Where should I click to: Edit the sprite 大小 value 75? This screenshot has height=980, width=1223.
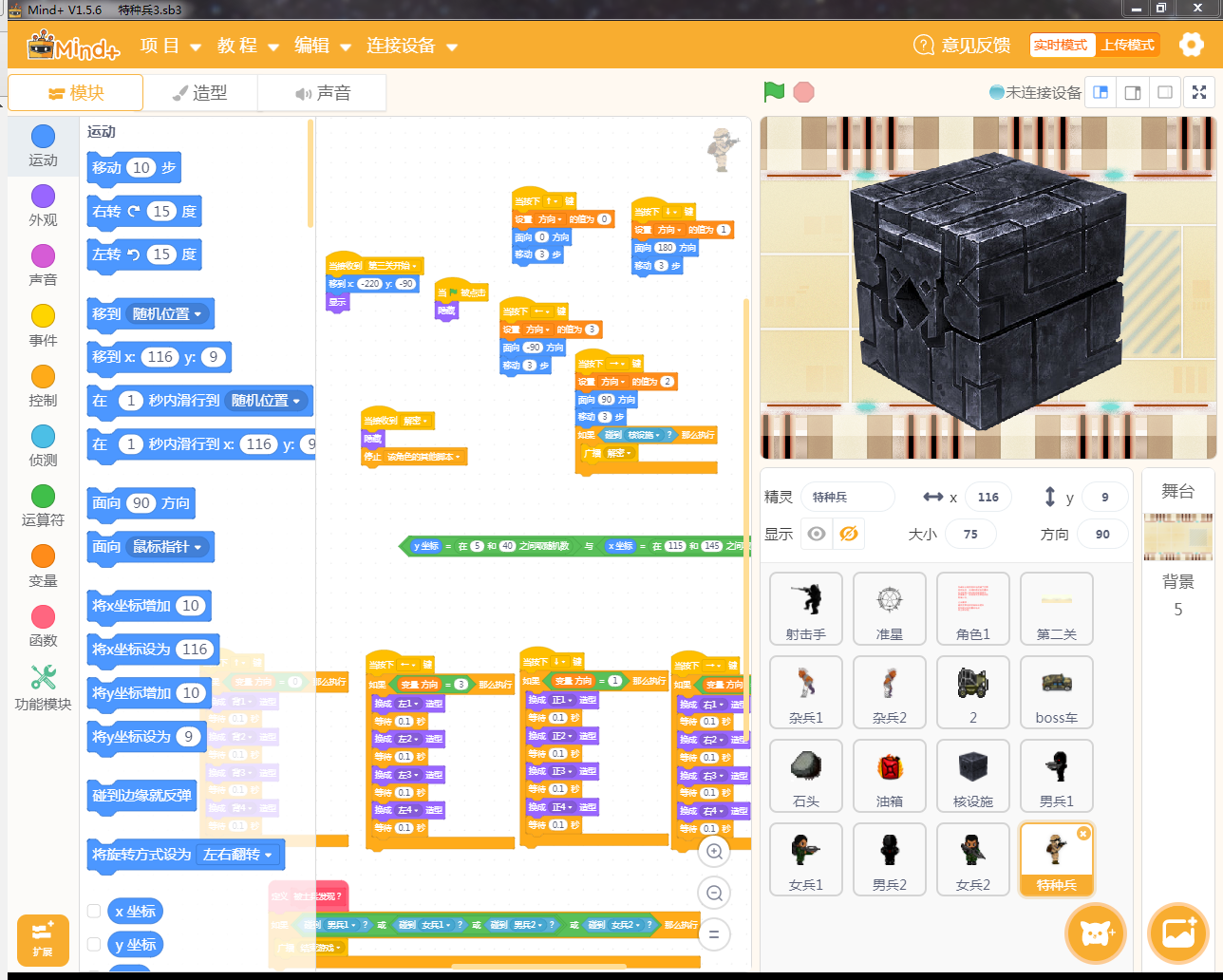[969, 534]
